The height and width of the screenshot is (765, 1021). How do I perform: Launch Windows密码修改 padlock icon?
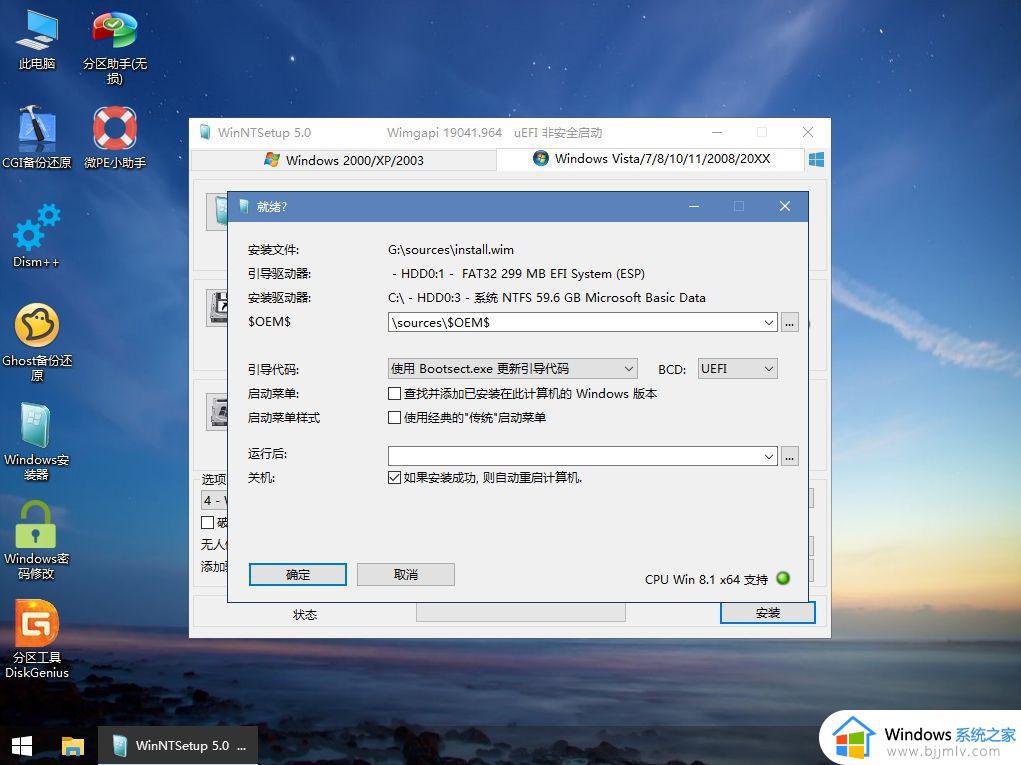36,540
